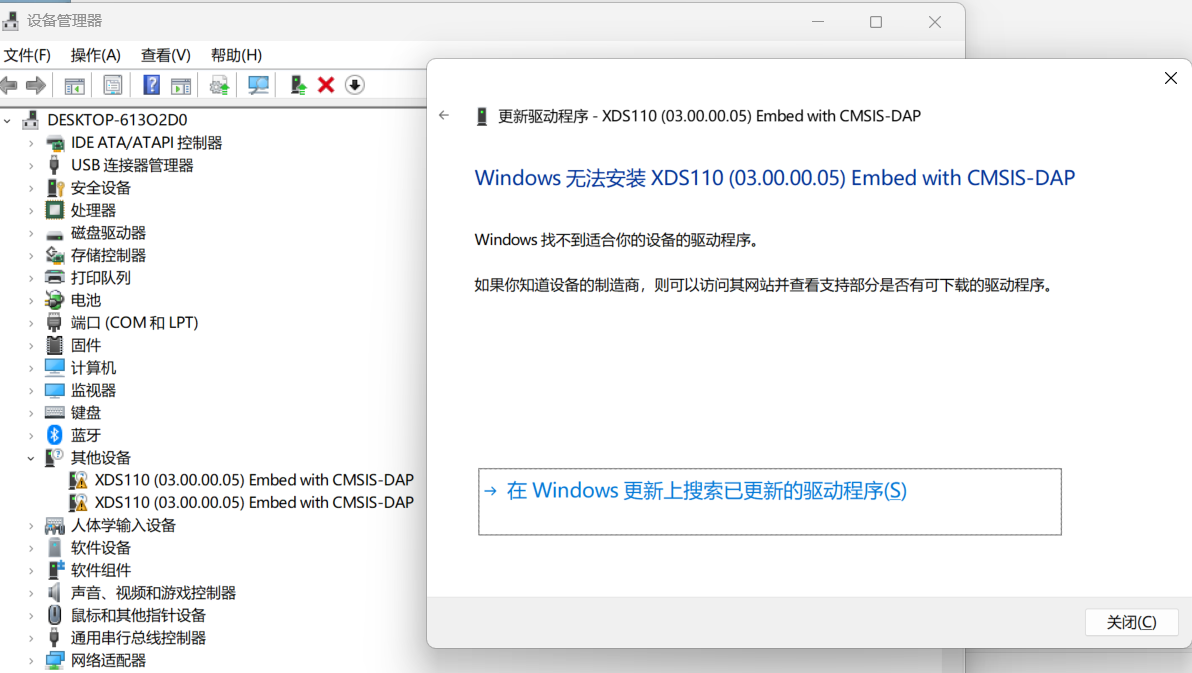Click the warning icon of first XDS110 device
Screen dimensions: 1192x673
[78, 480]
